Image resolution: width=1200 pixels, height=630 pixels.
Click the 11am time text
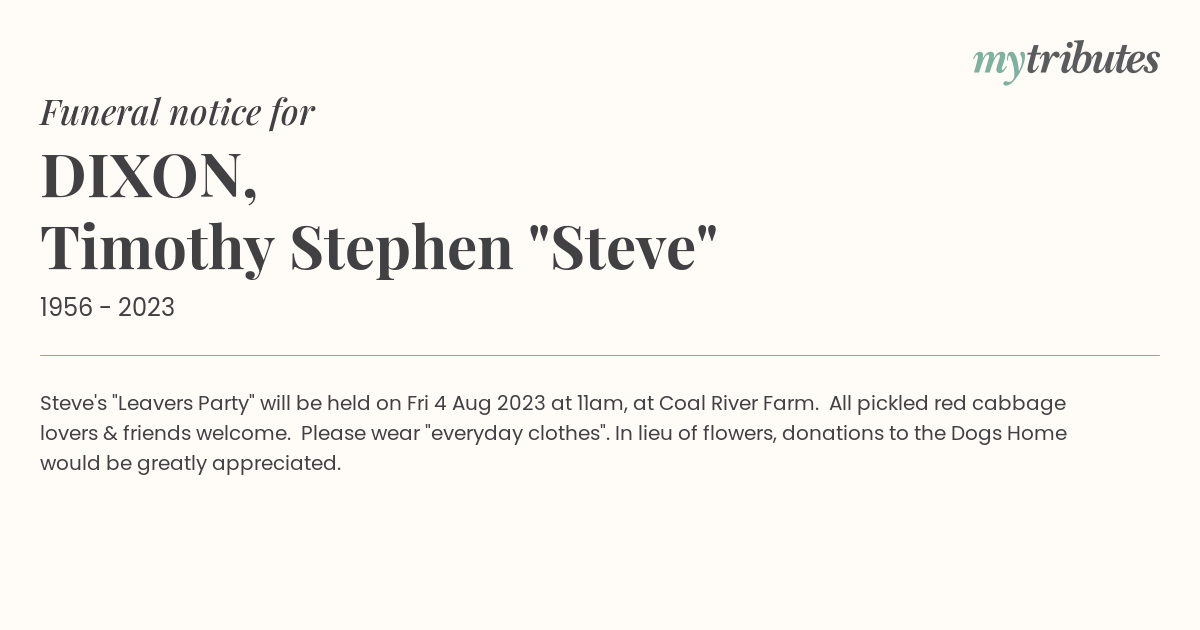point(602,403)
